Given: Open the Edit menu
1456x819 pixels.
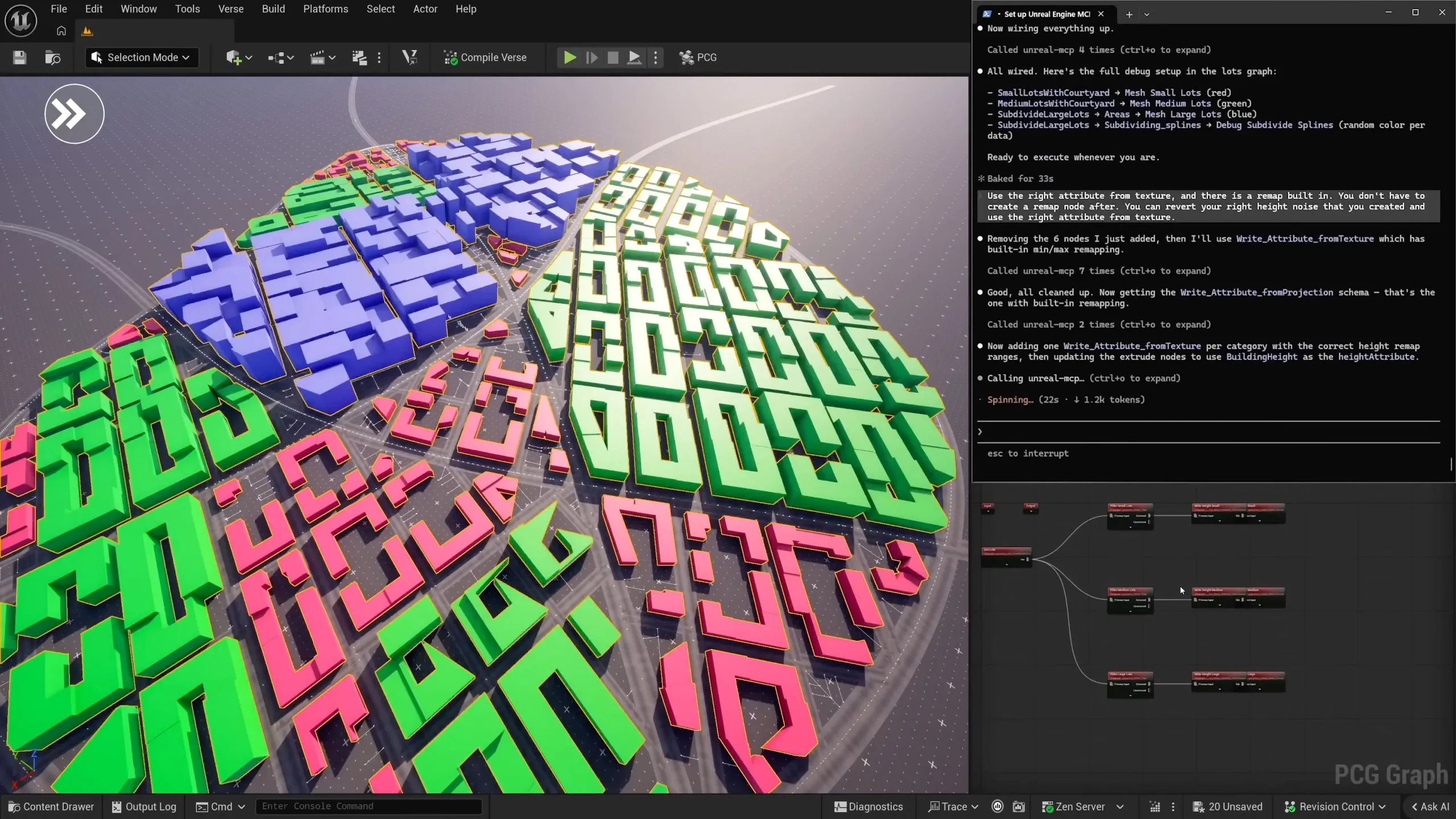Looking at the screenshot, I should (94, 9).
